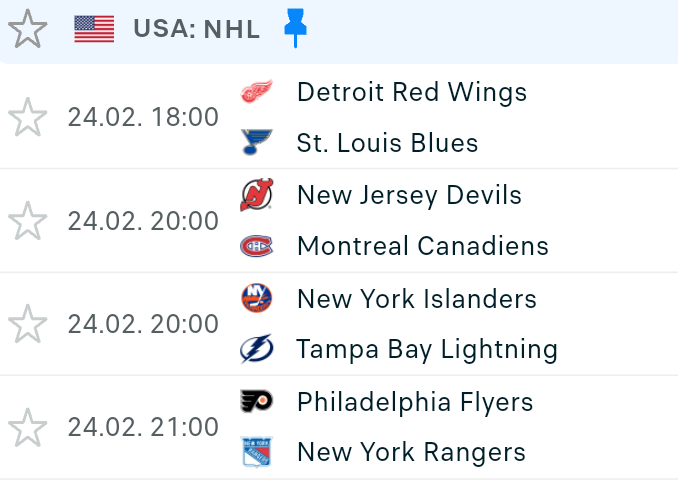This screenshot has height=489, width=678.
Task: Star the Islanders vs Lightning match
Action: [28, 324]
